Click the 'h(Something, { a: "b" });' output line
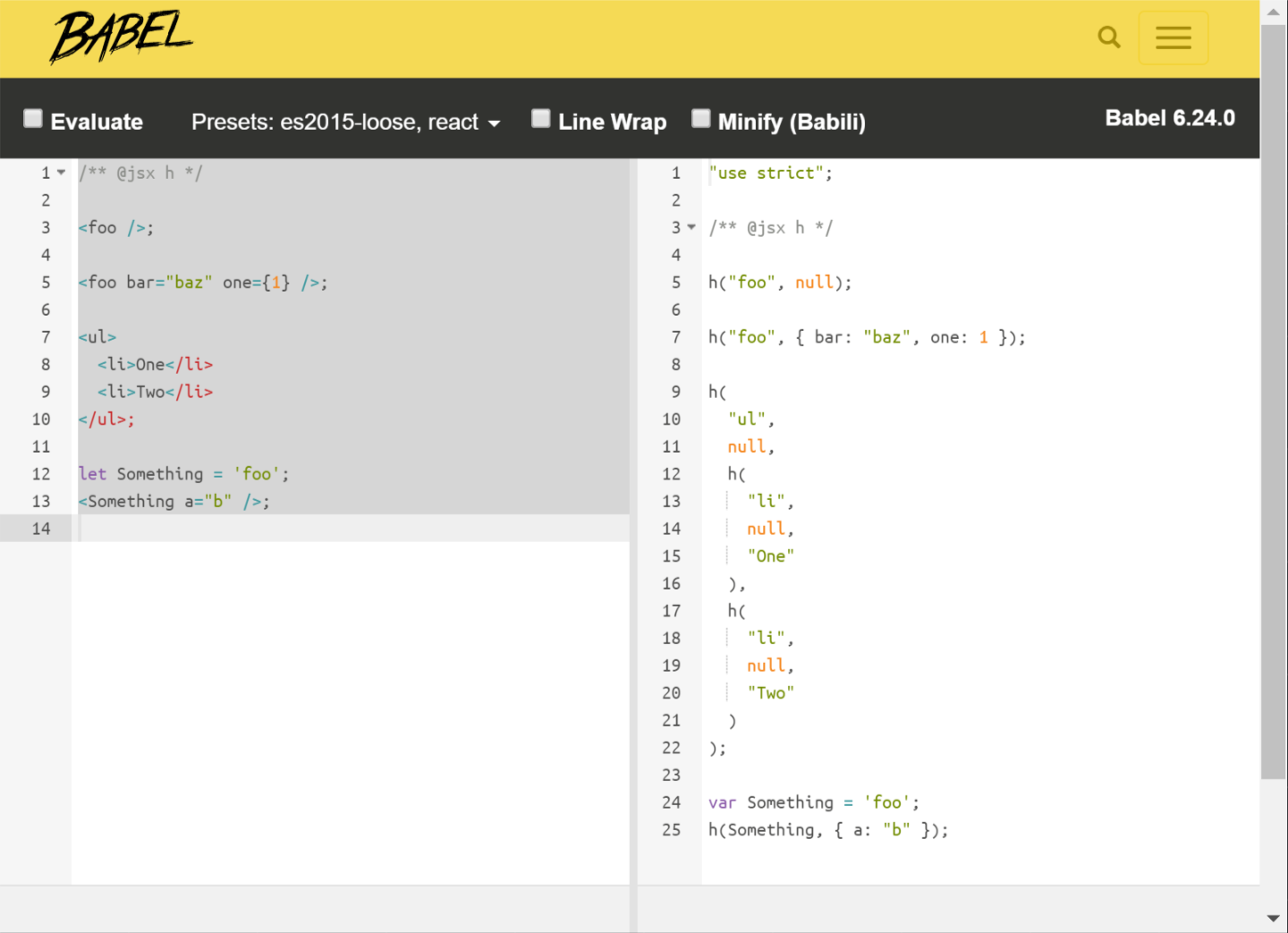 point(828,829)
